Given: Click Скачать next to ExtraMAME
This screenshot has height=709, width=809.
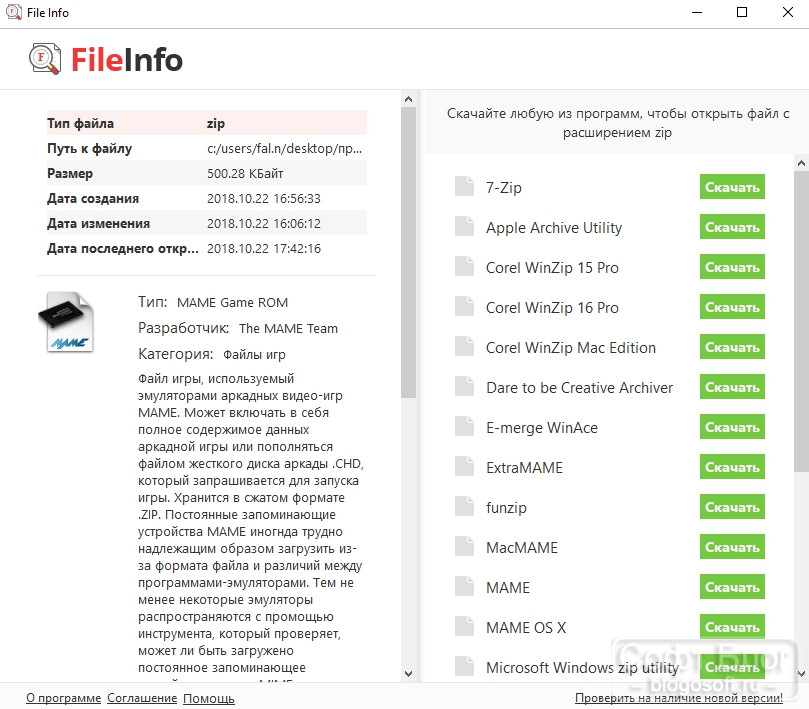Looking at the screenshot, I should click(x=732, y=467).
